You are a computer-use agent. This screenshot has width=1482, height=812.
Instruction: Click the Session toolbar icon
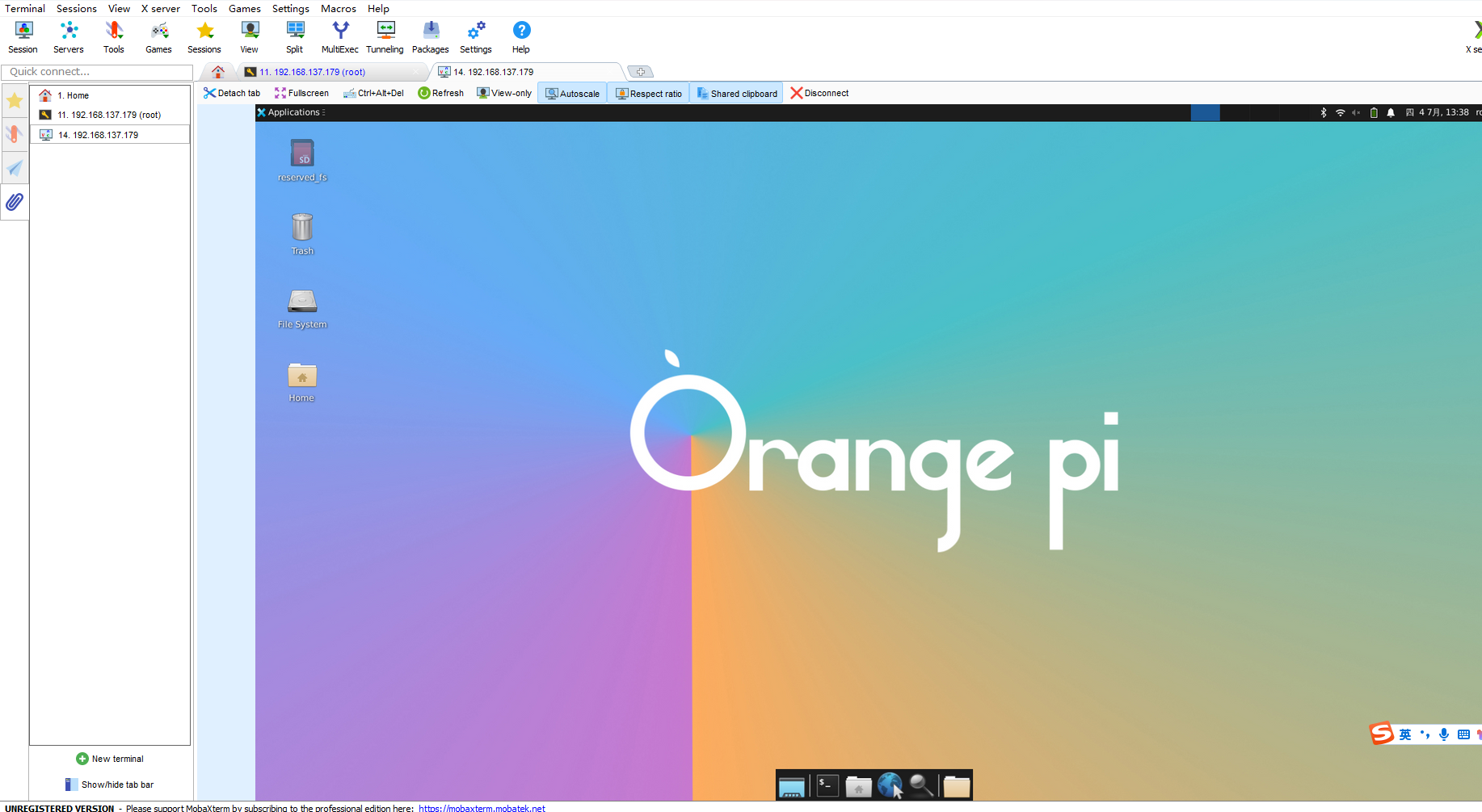(23, 37)
